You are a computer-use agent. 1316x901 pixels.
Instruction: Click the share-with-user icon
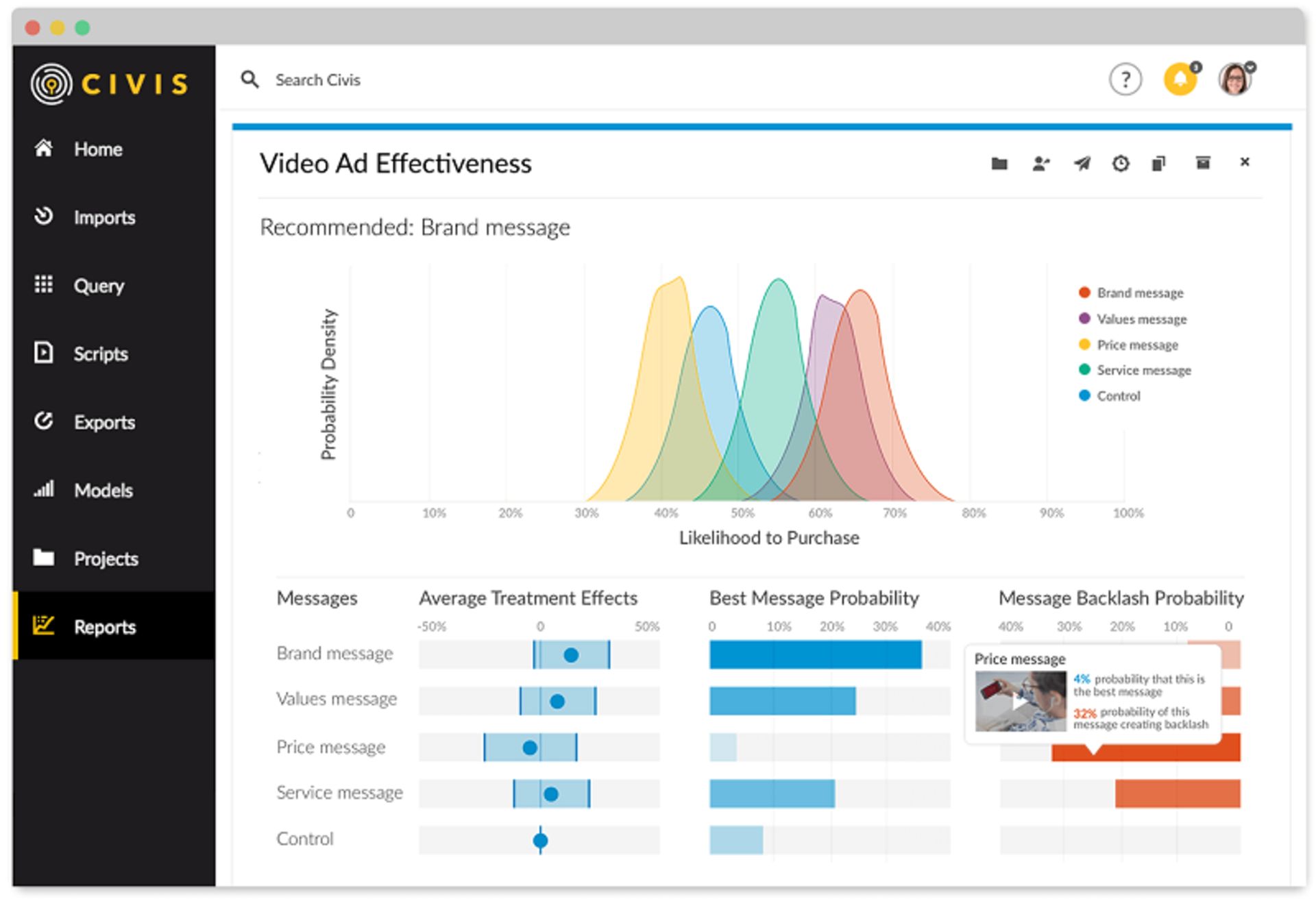point(1040,163)
